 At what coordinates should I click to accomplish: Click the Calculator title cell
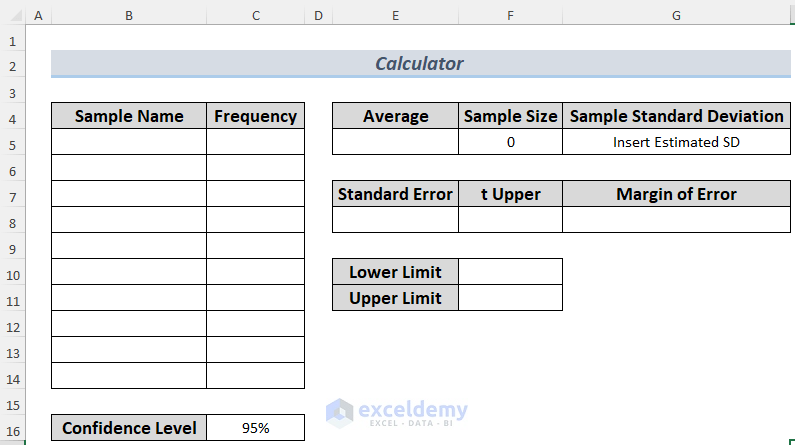(419, 64)
